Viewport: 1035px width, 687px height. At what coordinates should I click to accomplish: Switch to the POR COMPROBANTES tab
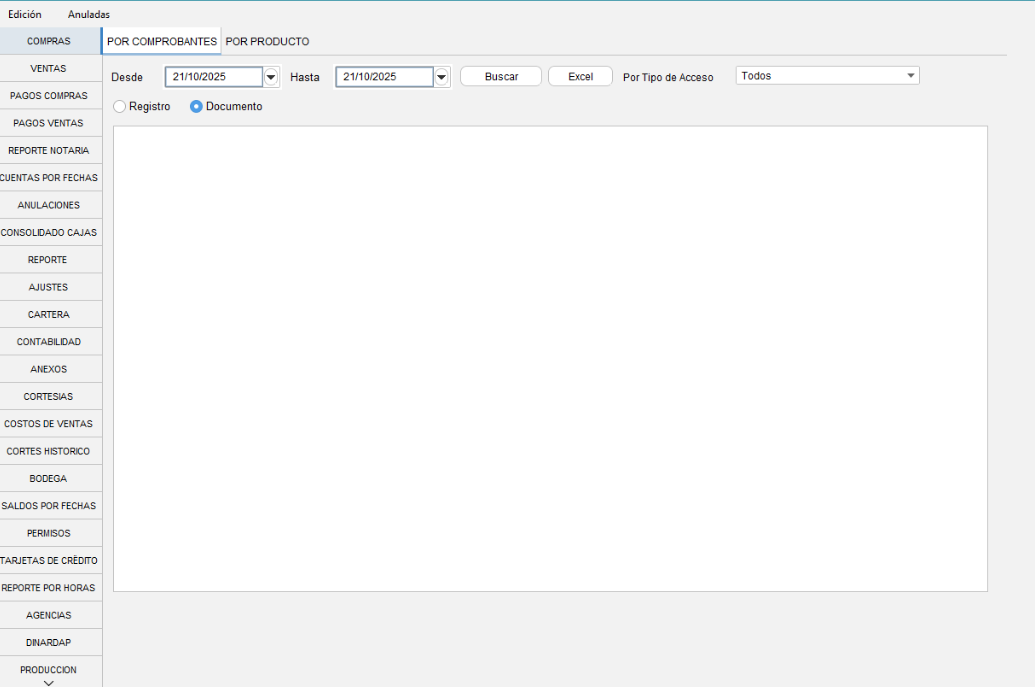(x=162, y=42)
